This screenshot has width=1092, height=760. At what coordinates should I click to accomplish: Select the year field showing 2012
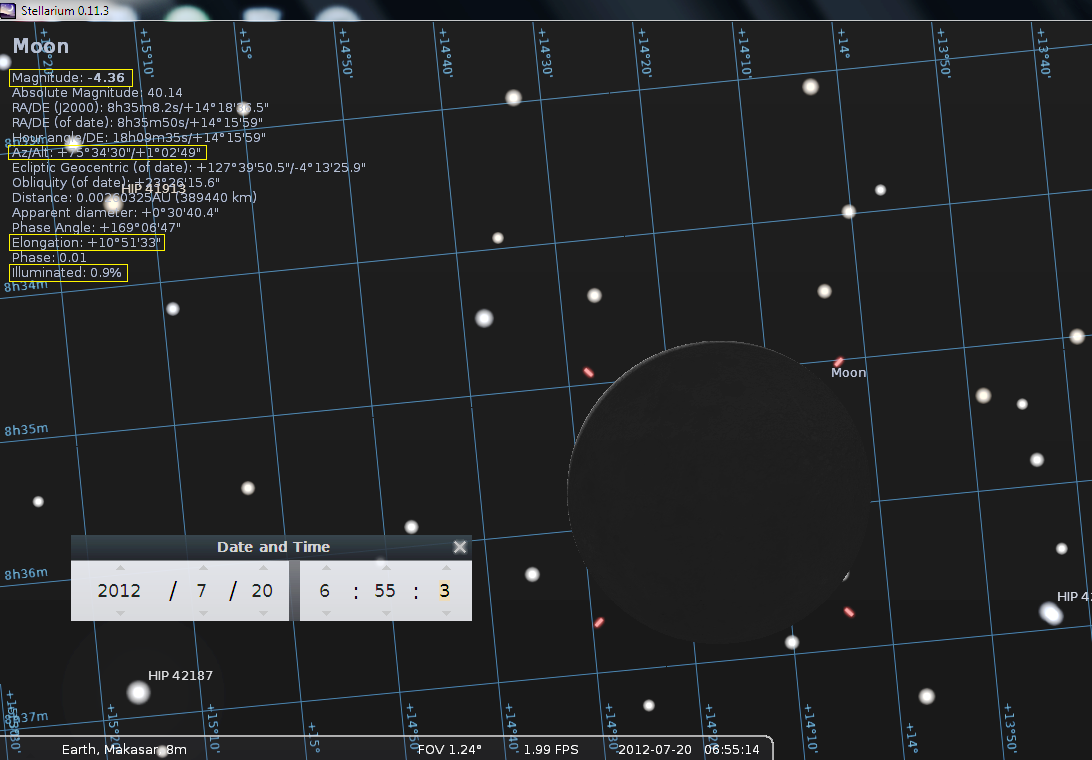click(119, 591)
